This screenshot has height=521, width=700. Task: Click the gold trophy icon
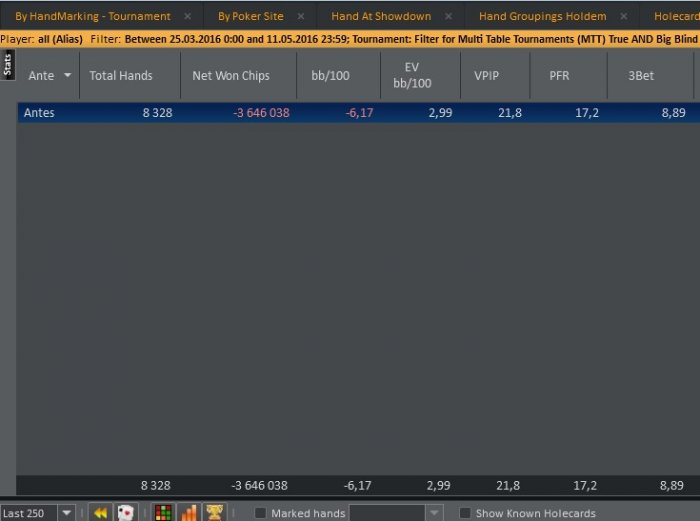click(x=214, y=513)
